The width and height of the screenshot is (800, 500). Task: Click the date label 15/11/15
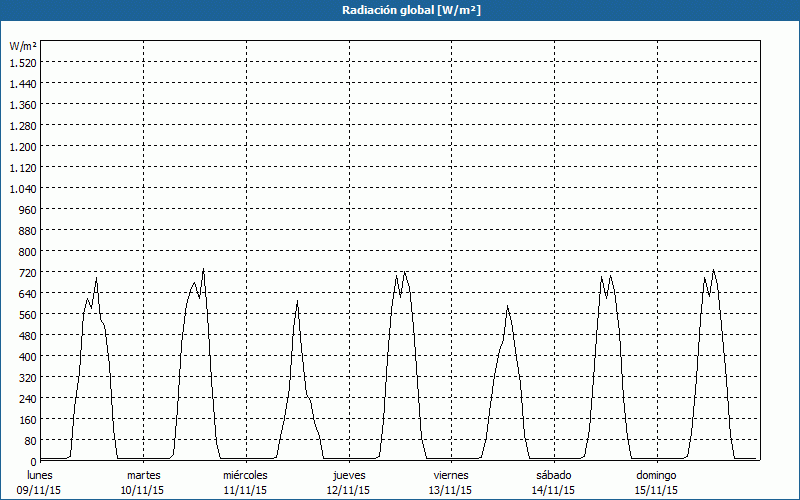pos(656,490)
